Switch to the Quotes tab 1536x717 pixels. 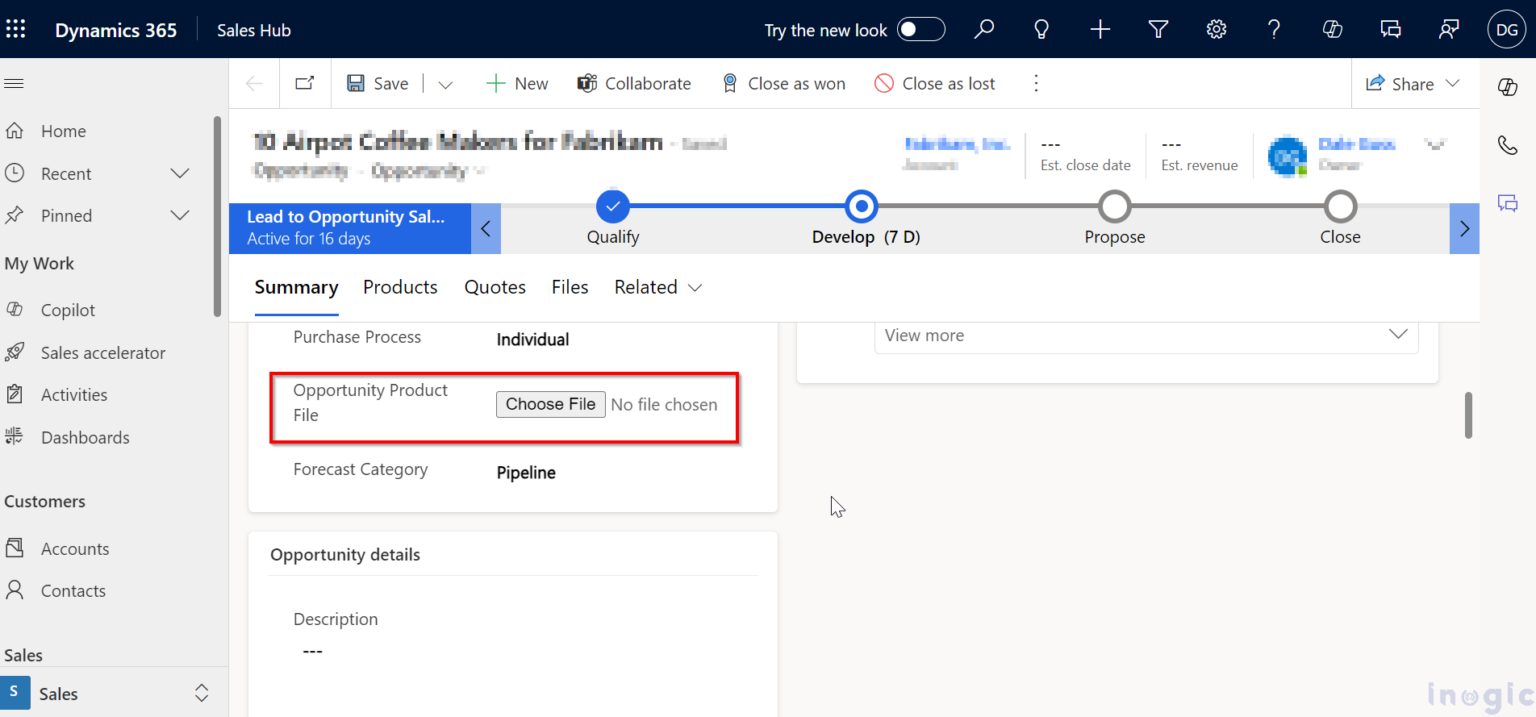pos(494,287)
